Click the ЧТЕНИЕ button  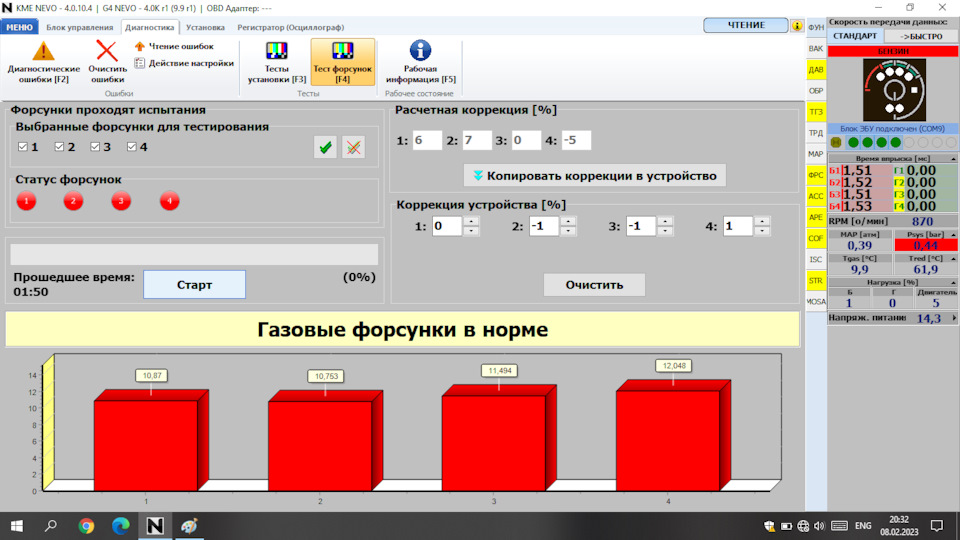(x=746, y=25)
